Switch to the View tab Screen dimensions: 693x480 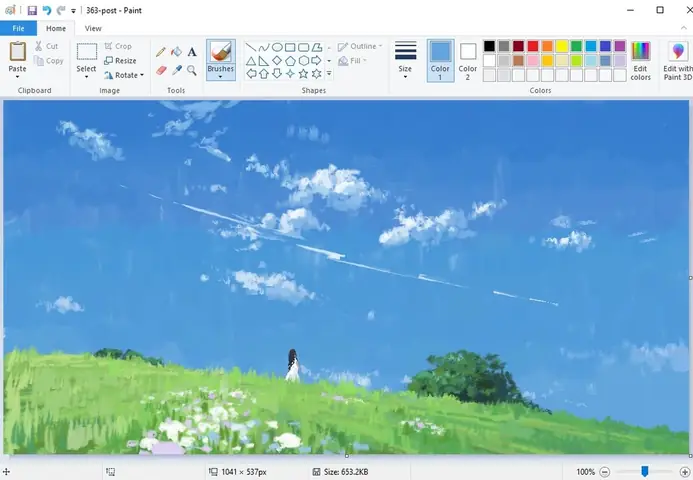tap(93, 28)
